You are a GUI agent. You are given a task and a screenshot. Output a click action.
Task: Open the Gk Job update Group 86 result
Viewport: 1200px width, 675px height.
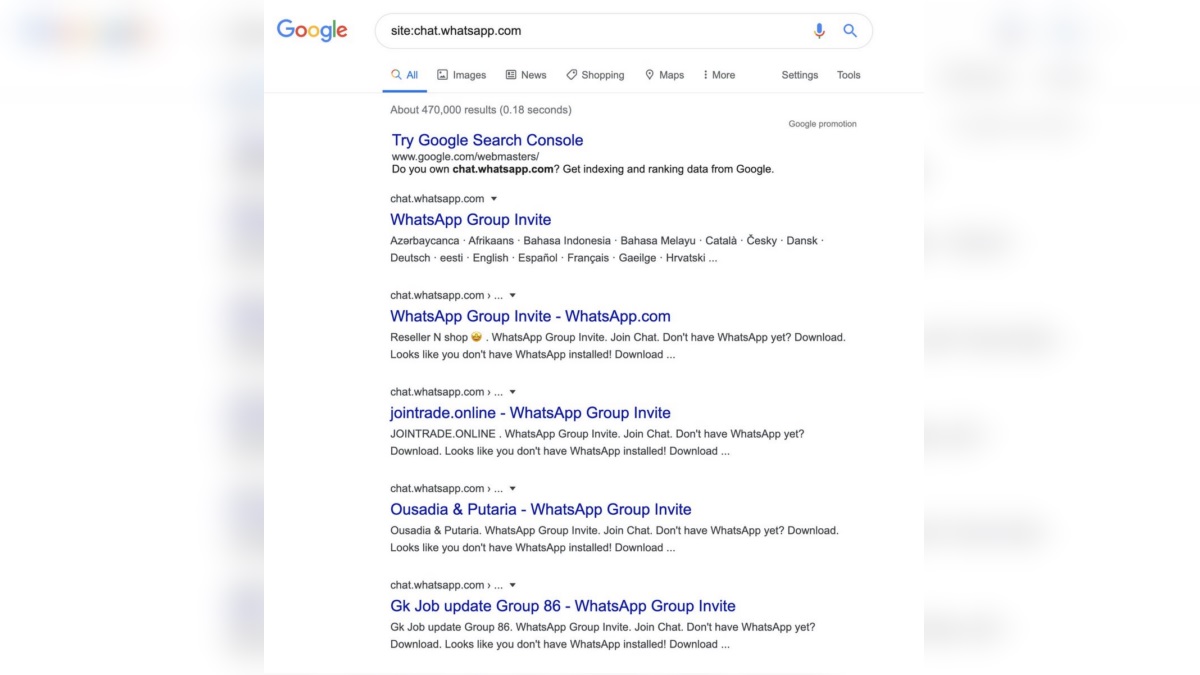[x=563, y=606]
